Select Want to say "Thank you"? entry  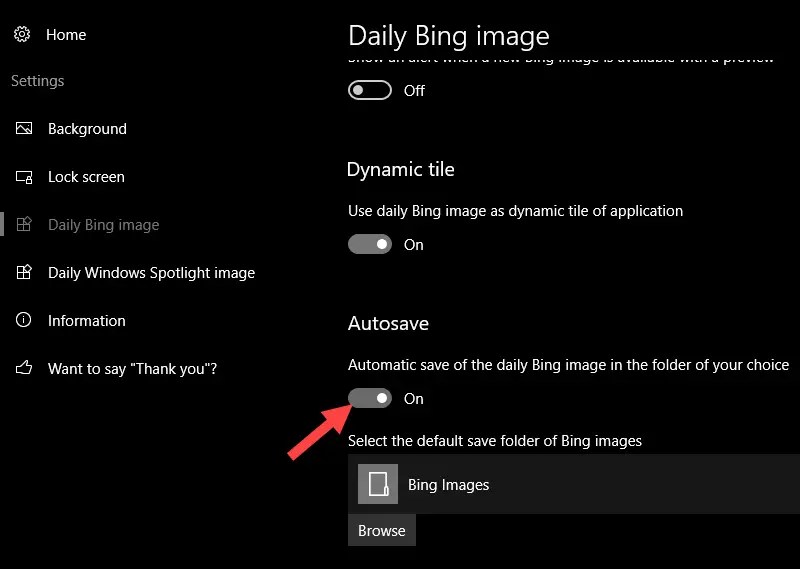click(x=133, y=368)
